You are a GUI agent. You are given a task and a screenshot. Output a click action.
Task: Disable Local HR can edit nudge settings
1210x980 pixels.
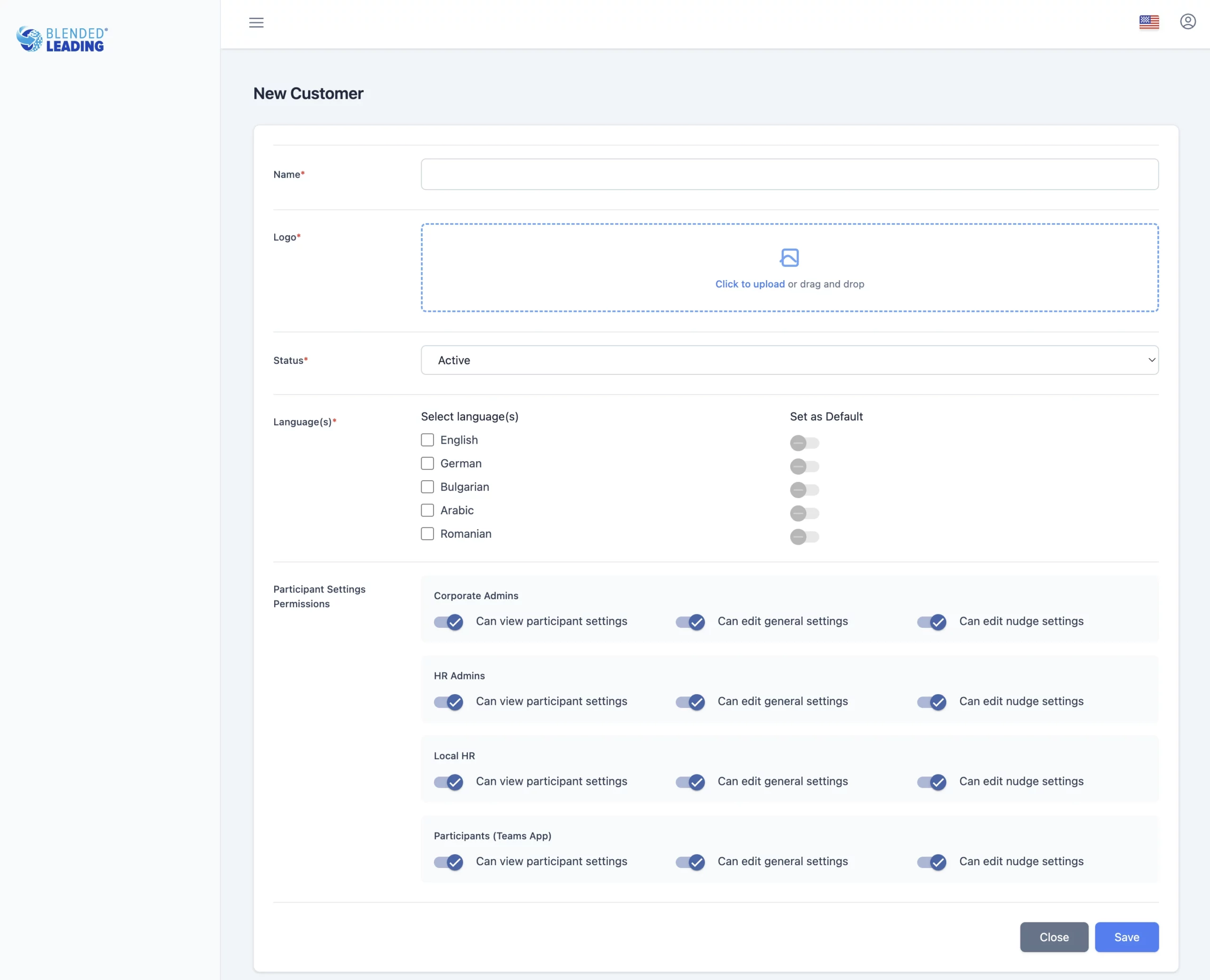[932, 782]
